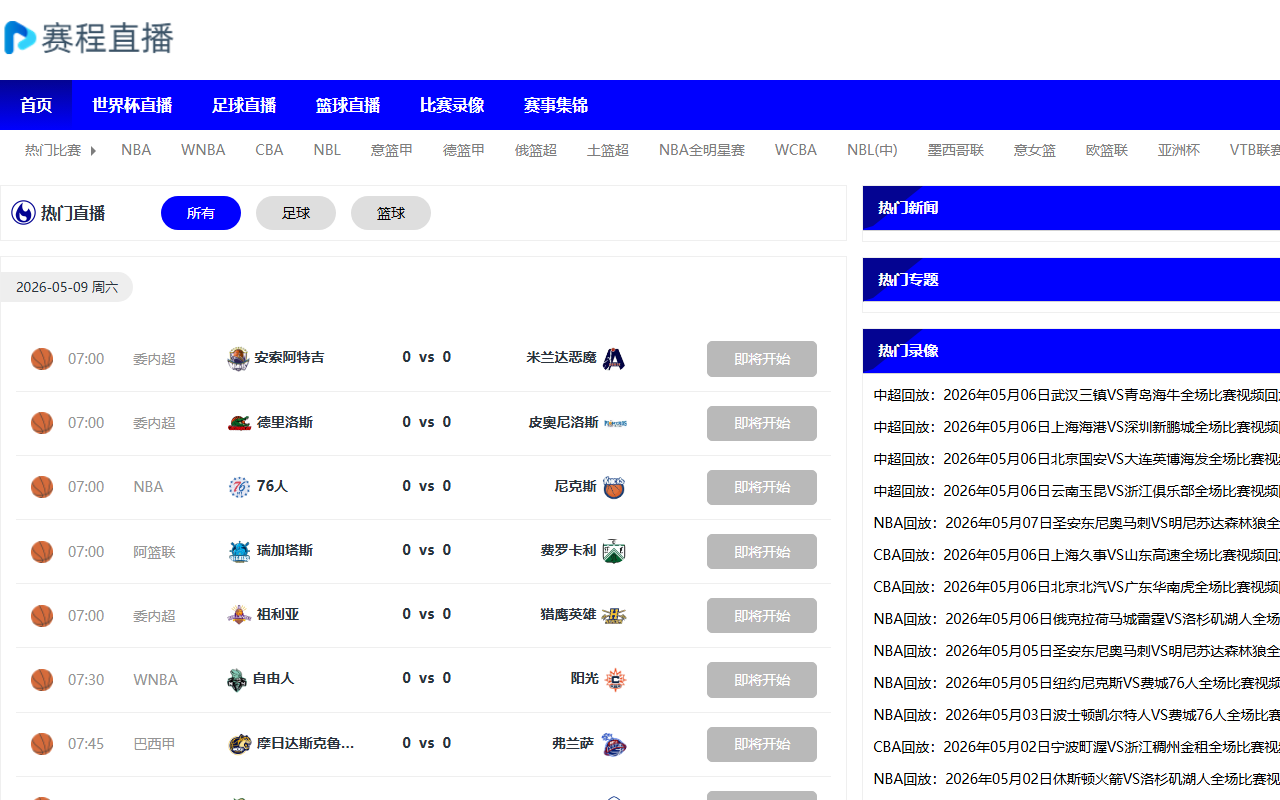Click the 祖利亚 team logo
This screenshot has width=1280, height=800.
pyautogui.click(x=239, y=616)
